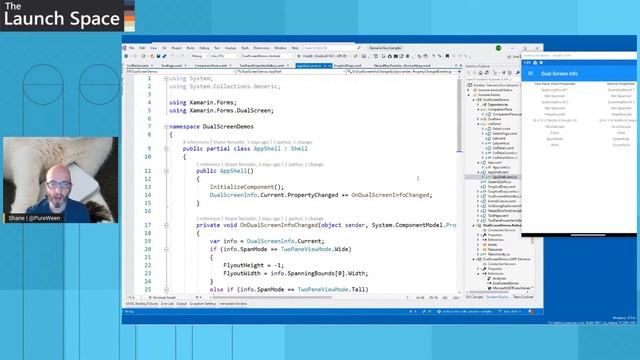Open the Debug menu
The image size is (640, 360).
pos(204,48)
